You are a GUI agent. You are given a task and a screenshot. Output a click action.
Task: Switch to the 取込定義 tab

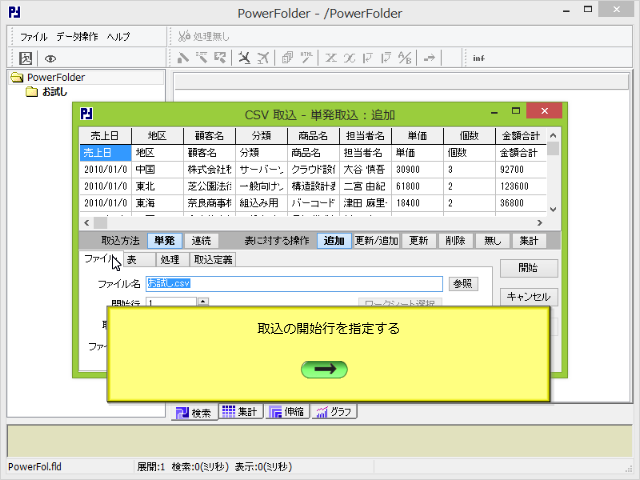(x=213, y=260)
